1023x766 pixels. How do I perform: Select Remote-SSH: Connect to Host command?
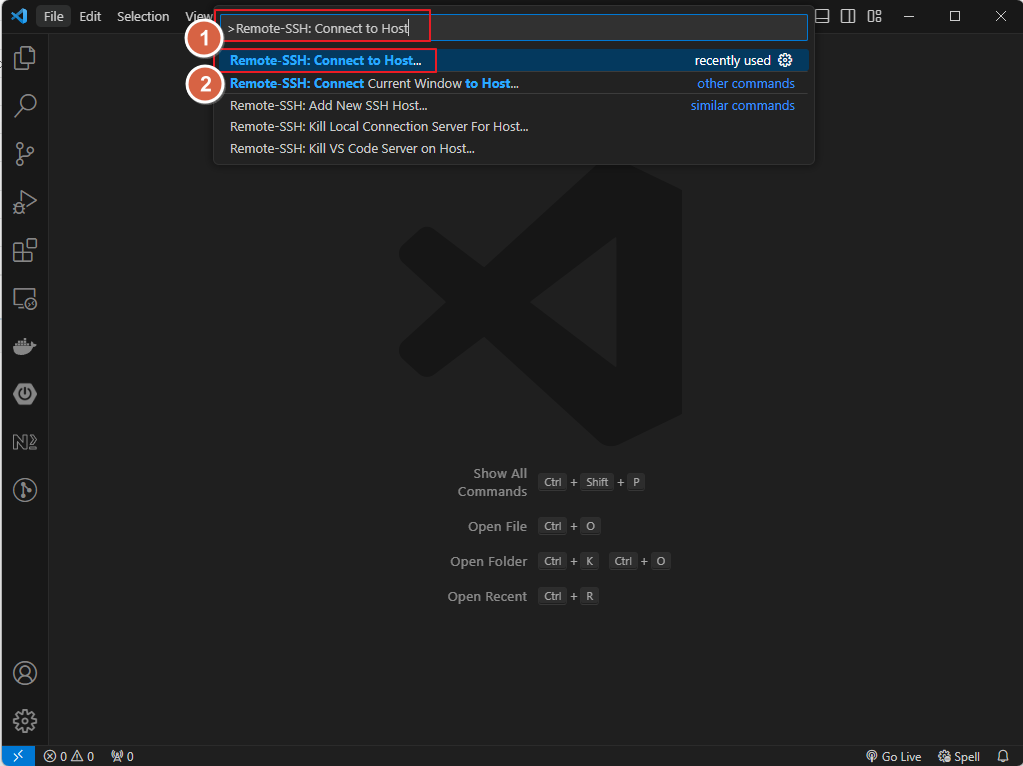click(514, 60)
